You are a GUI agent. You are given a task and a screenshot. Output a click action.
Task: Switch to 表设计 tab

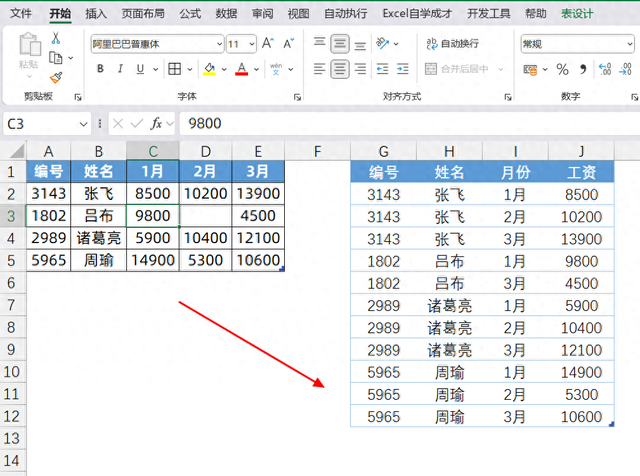pyautogui.click(x=577, y=13)
